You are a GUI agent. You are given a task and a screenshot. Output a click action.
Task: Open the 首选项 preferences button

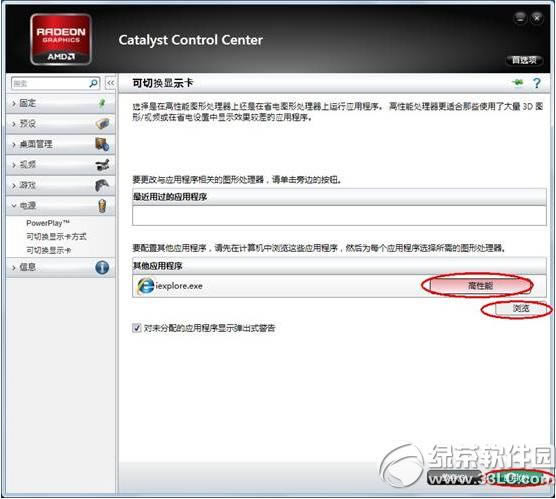pyautogui.click(x=524, y=60)
